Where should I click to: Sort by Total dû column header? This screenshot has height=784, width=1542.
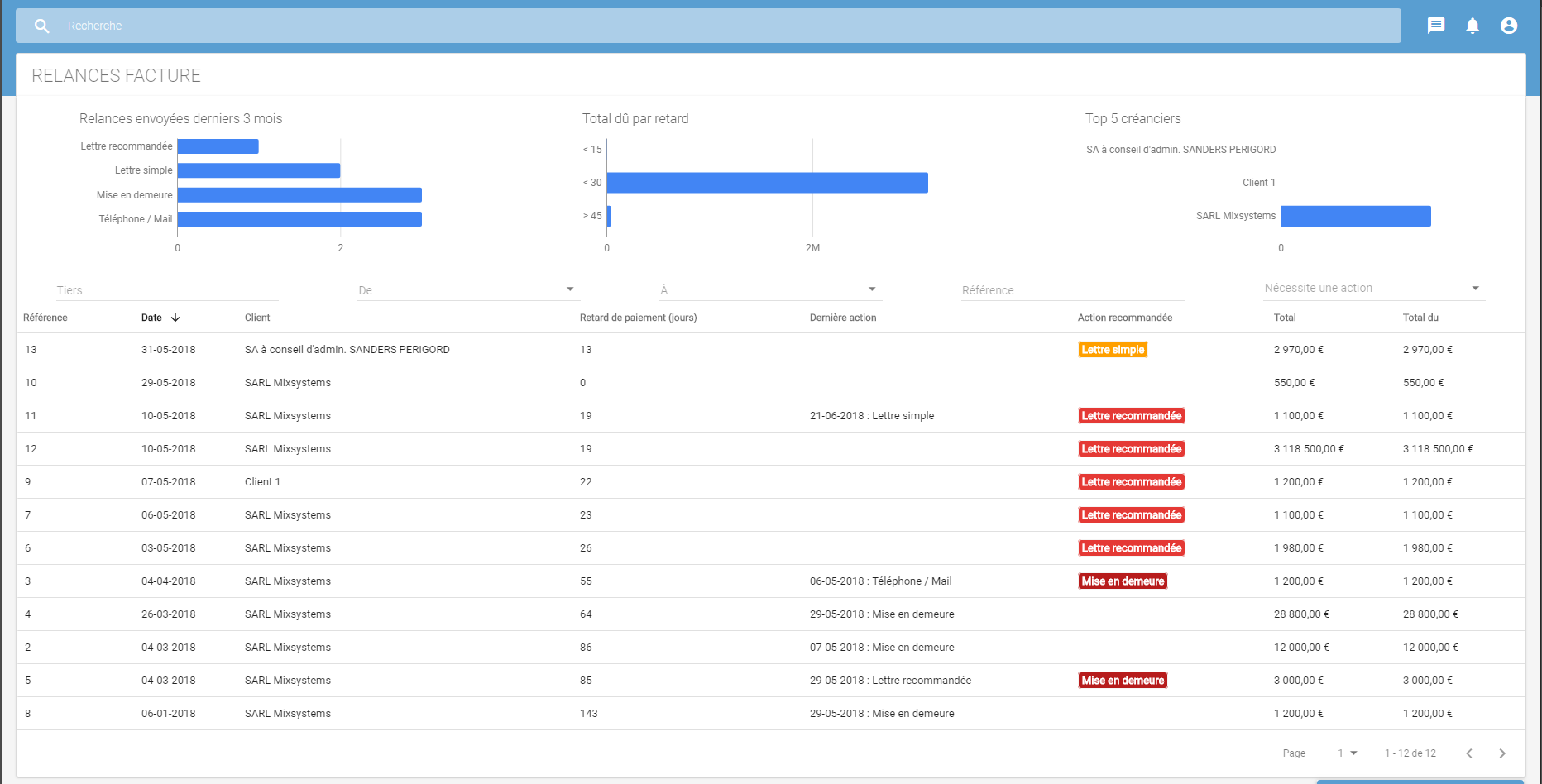point(1420,318)
